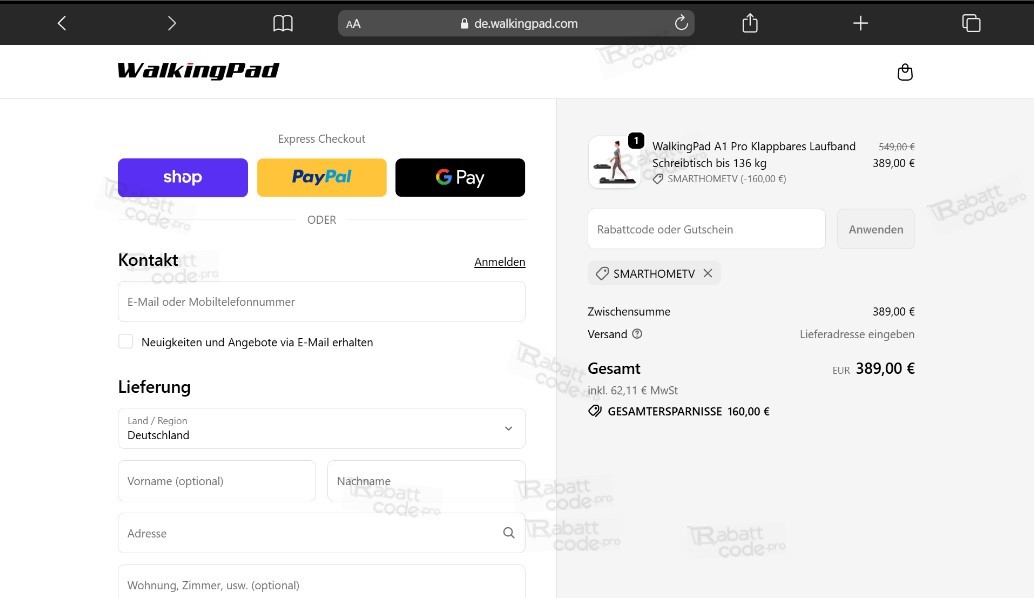Click the Anmelden link
This screenshot has height=598, width=1034.
pos(499,261)
